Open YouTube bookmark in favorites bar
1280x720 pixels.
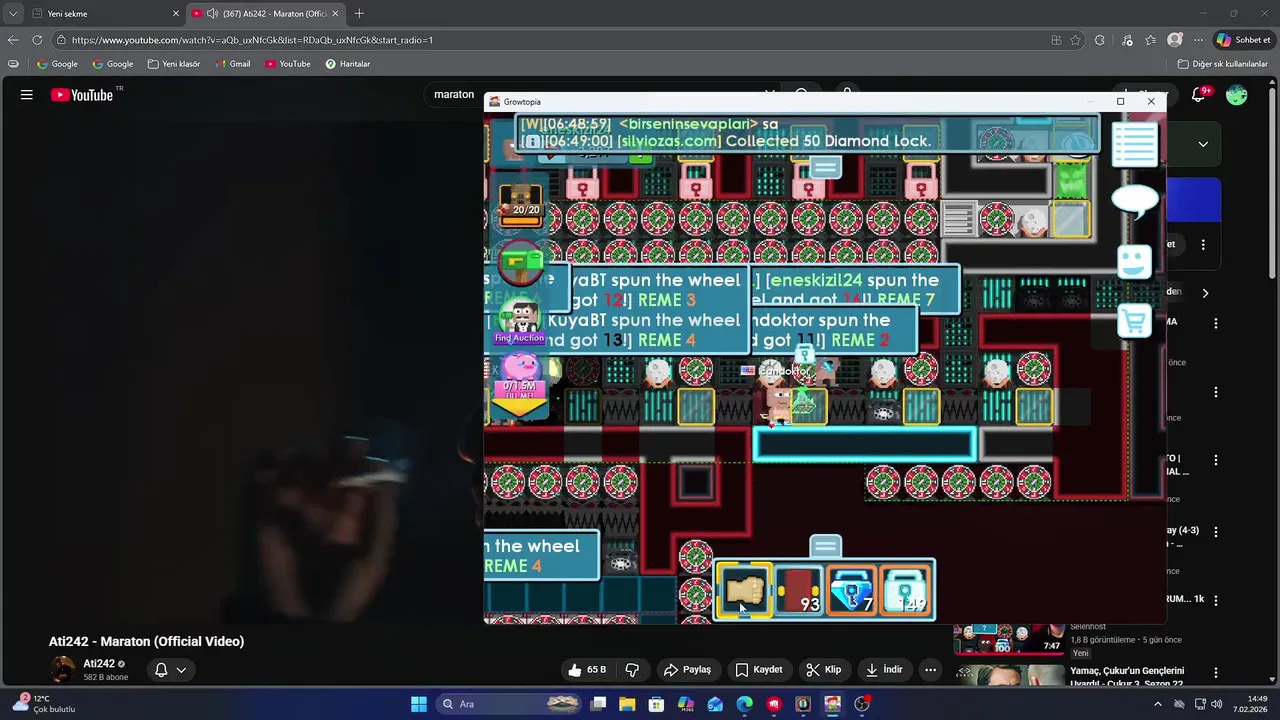coord(288,64)
